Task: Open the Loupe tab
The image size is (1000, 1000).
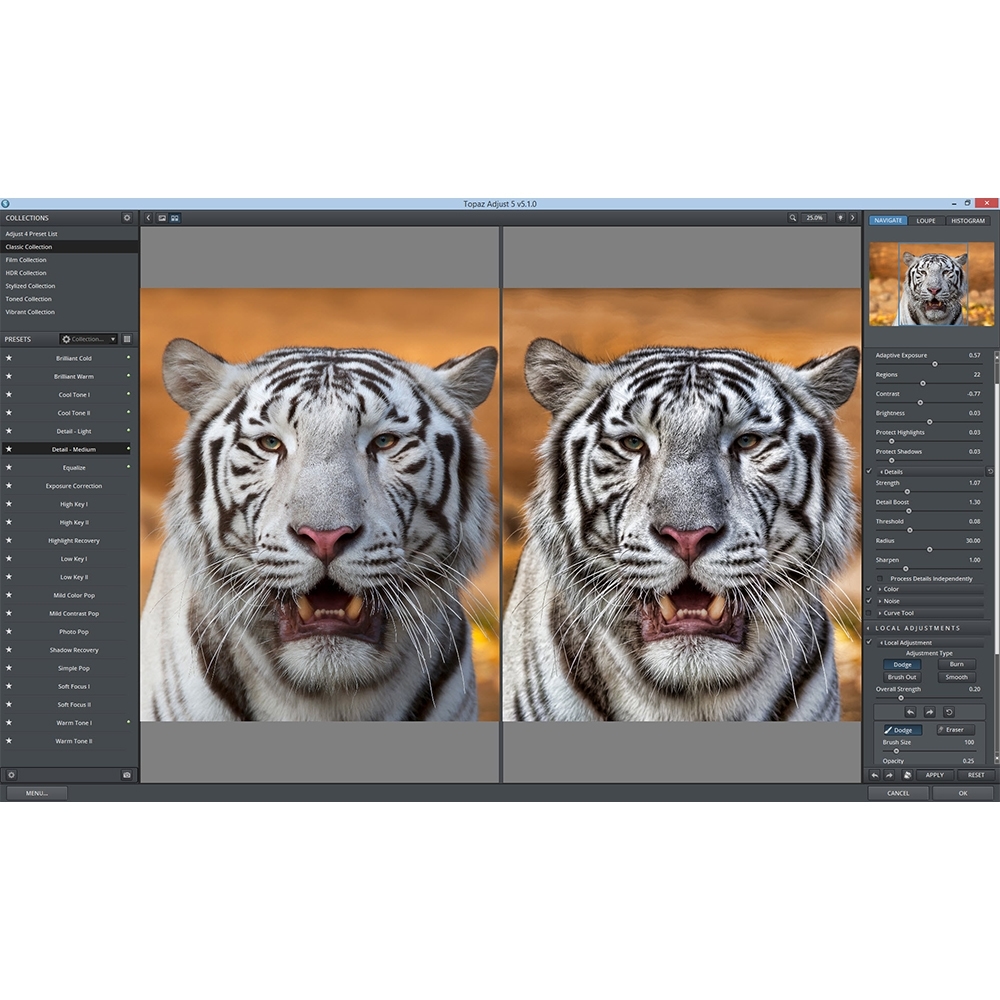Action: click(x=926, y=220)
